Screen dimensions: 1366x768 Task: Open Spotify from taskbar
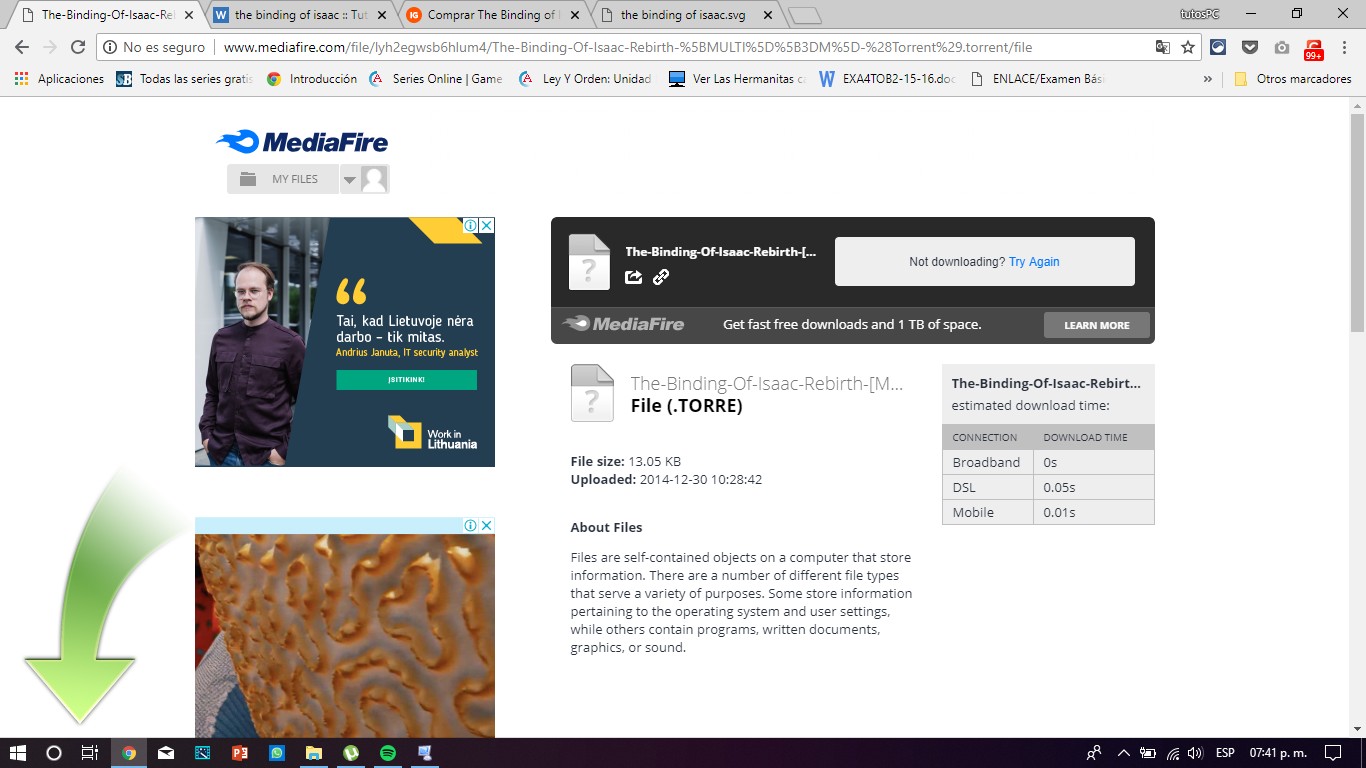tap(388, 753)
